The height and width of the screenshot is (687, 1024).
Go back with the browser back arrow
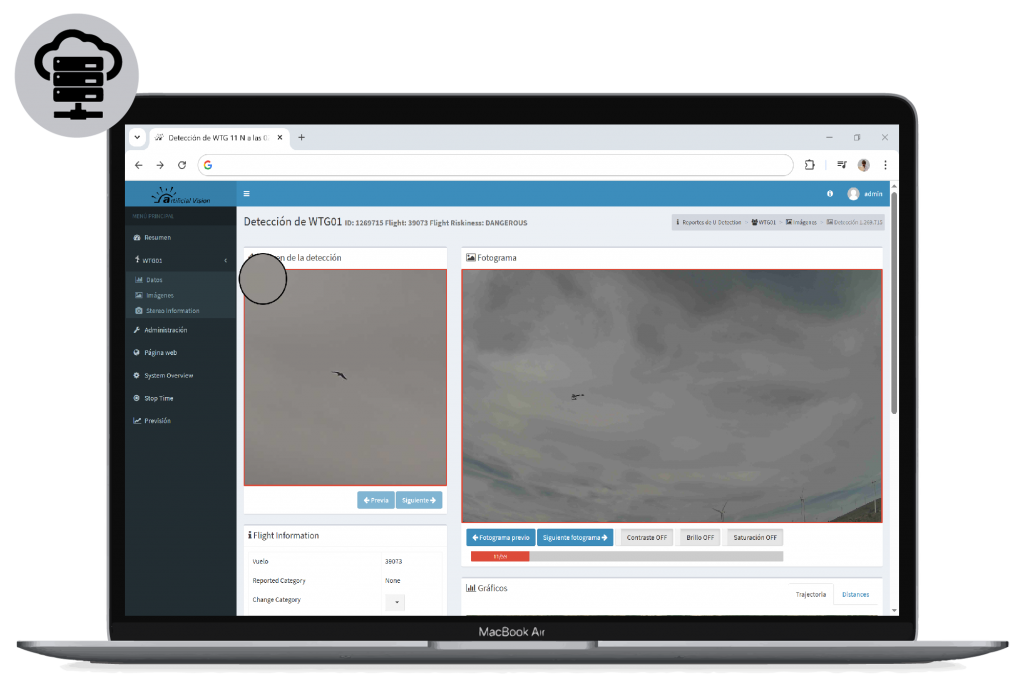point(138,165)
